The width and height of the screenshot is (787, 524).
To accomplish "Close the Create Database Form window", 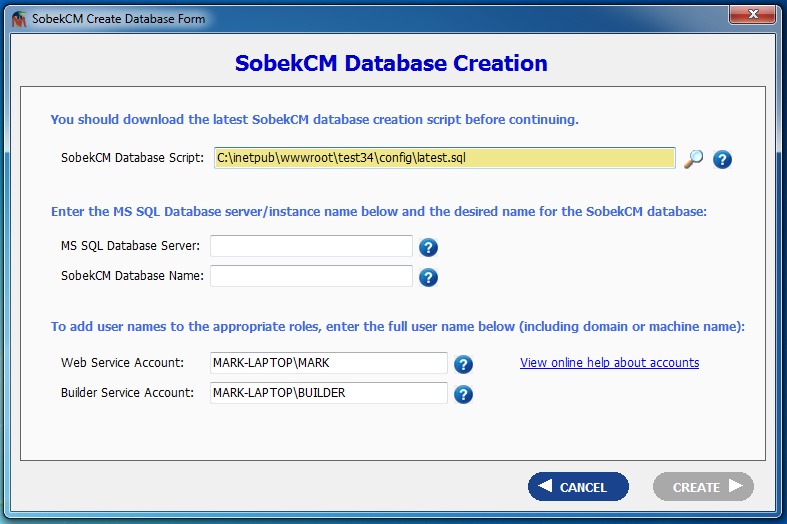I will coord(752,15).
